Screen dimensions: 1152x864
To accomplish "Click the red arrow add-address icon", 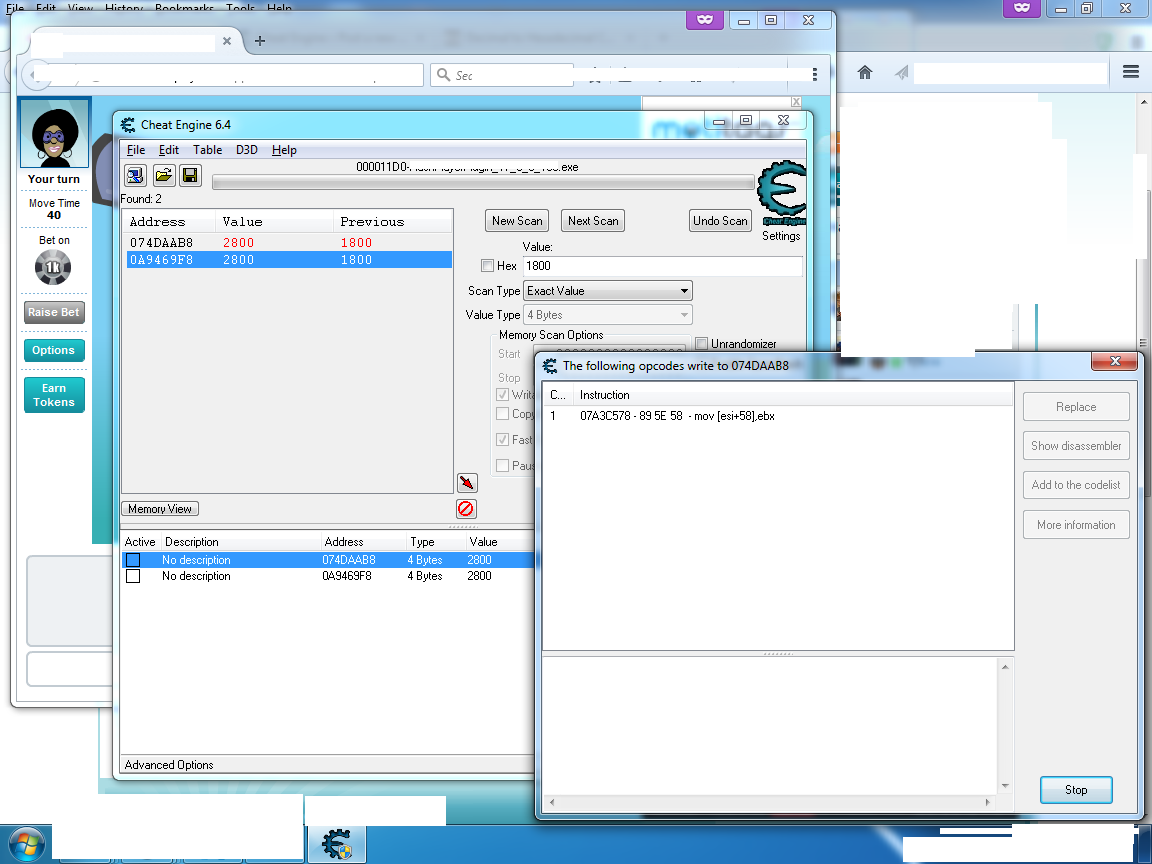I will [x=466, y=483].
